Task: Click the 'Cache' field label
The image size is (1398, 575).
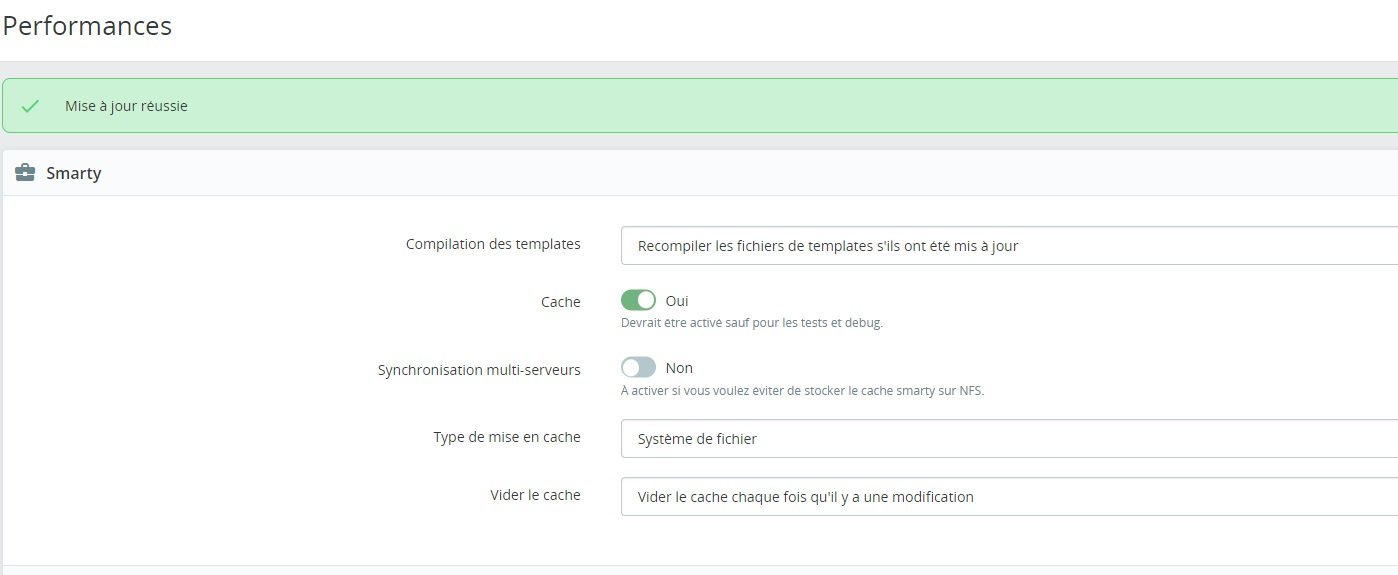Action: tap(561, 302)
